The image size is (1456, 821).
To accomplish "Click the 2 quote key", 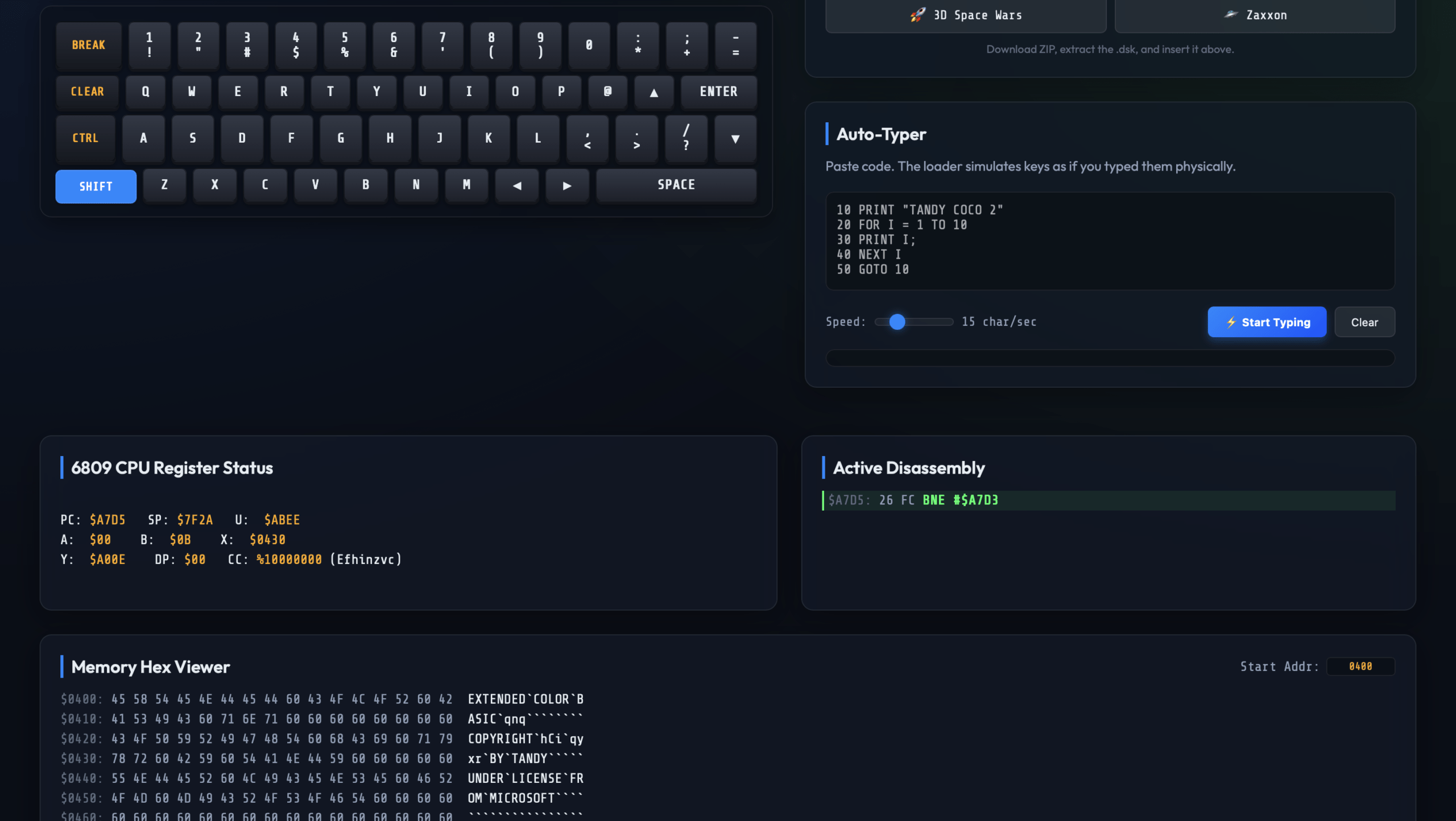I will tap(198, 45).
